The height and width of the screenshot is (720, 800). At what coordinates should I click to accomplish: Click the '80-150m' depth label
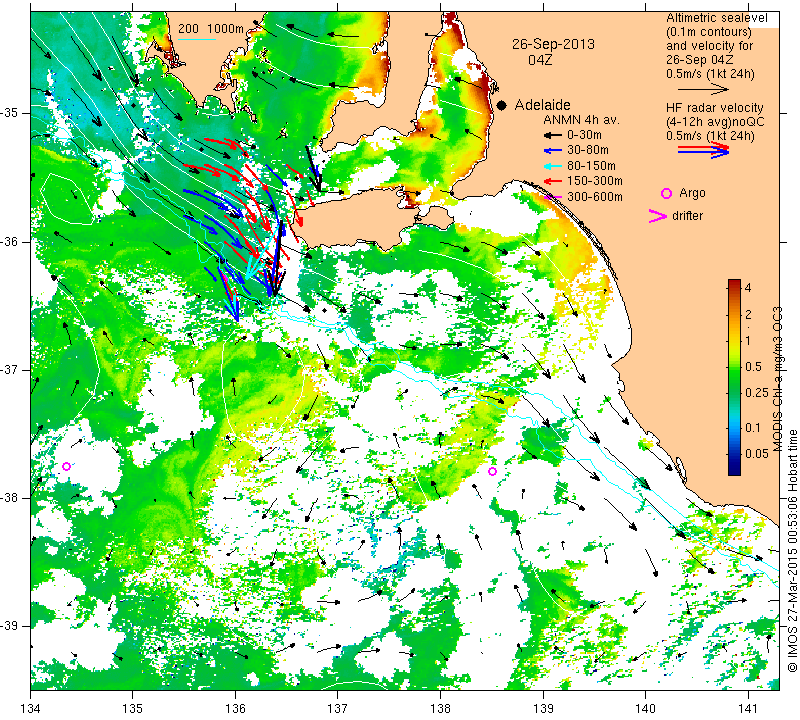tap(591, 166)
